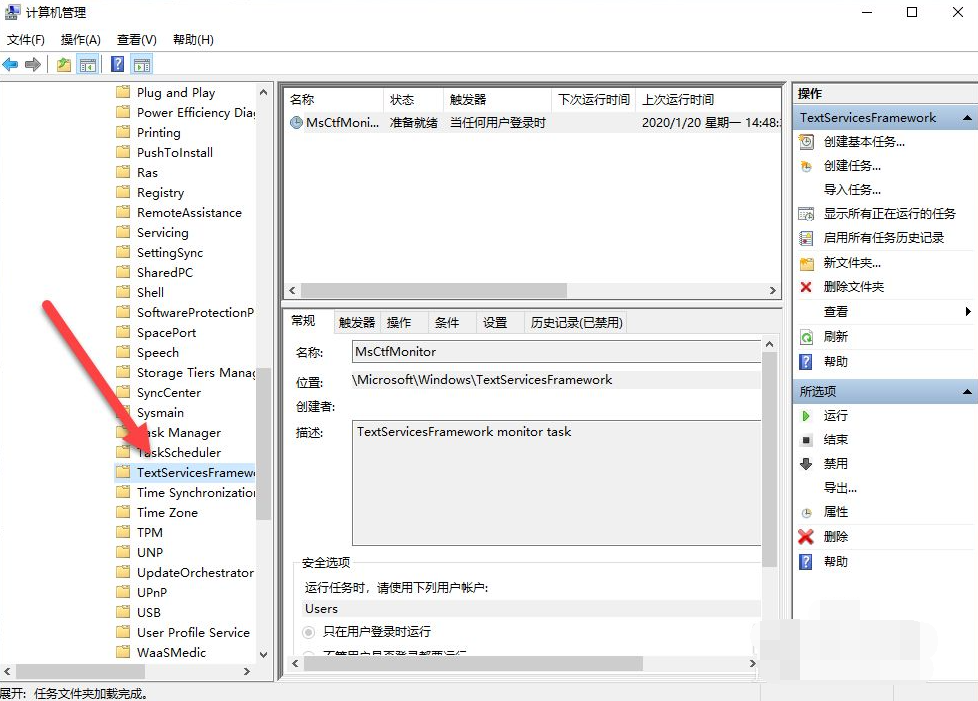Run the selected task using the green play icon
Screen dimensions: 978x701
click(806, 417)
